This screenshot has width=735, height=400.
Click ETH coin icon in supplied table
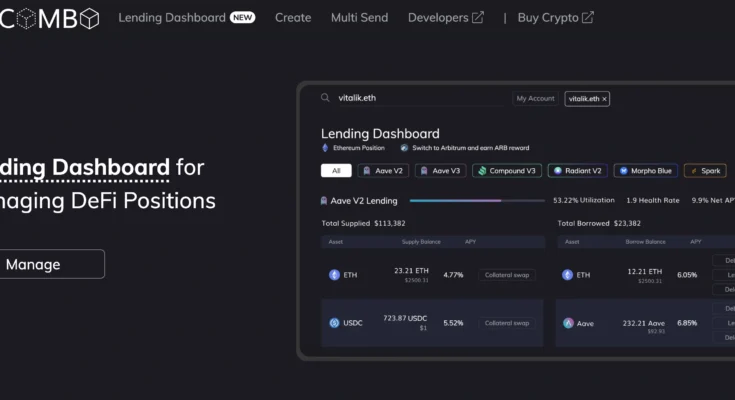(x=334, y=275)
